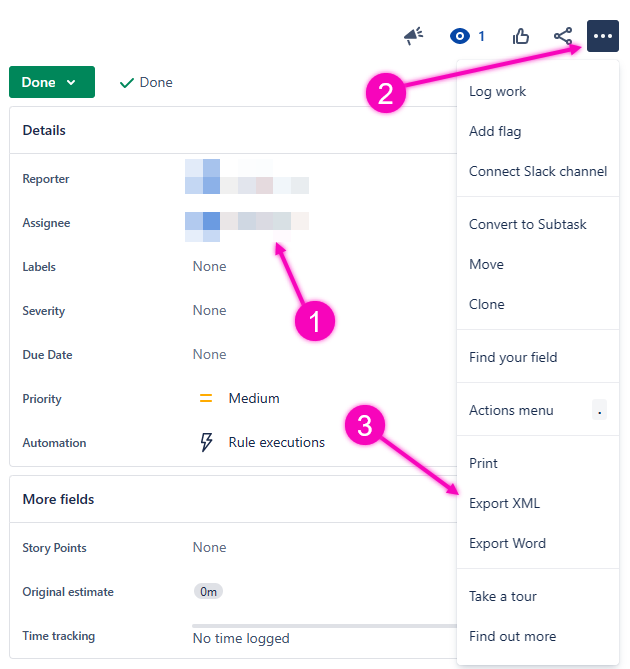Select Export XML from the menu

tap(504, 503)
